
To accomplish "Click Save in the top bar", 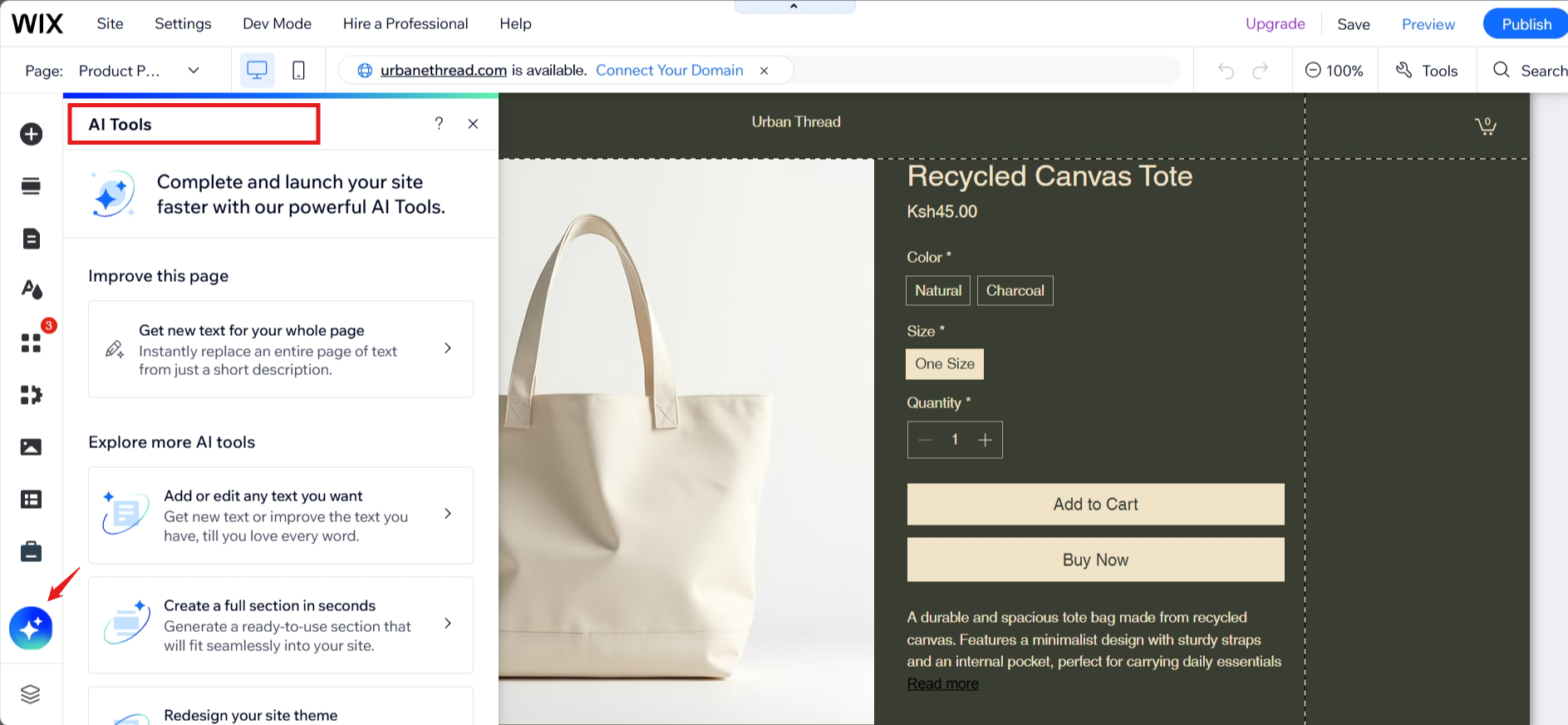I will pos(1354,24).
